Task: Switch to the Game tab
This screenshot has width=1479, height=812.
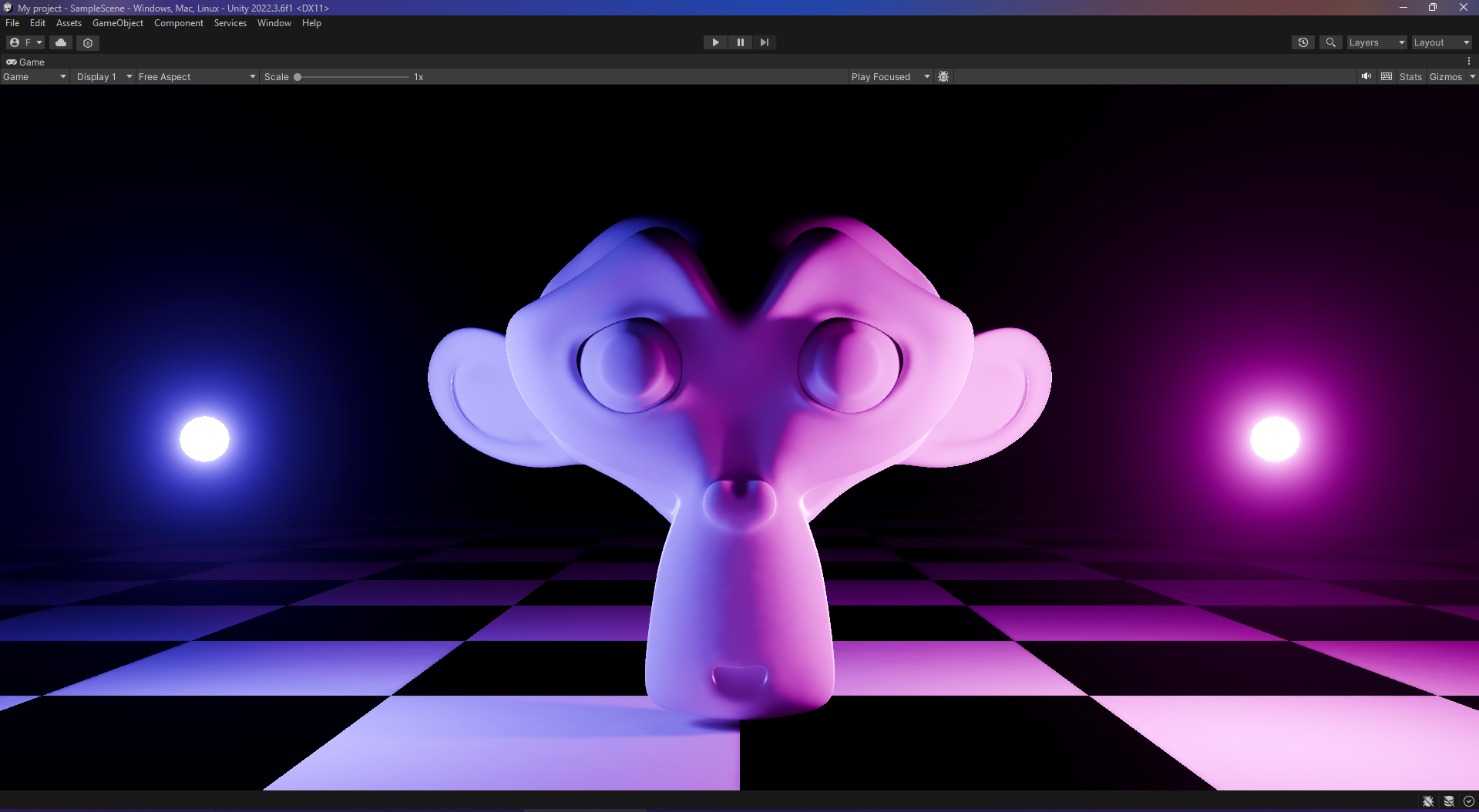Action: pyautogui.click(x=25, y=62)
